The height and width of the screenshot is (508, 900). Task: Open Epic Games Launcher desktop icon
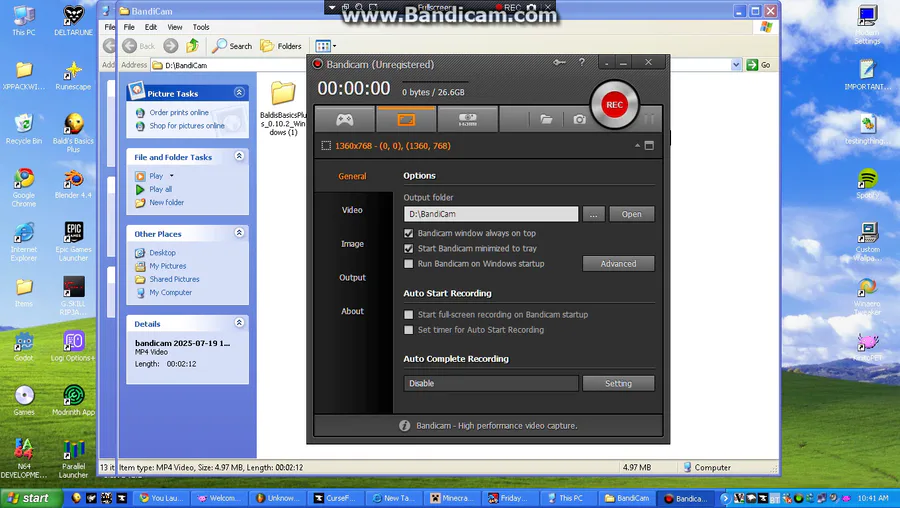(73, 241)
